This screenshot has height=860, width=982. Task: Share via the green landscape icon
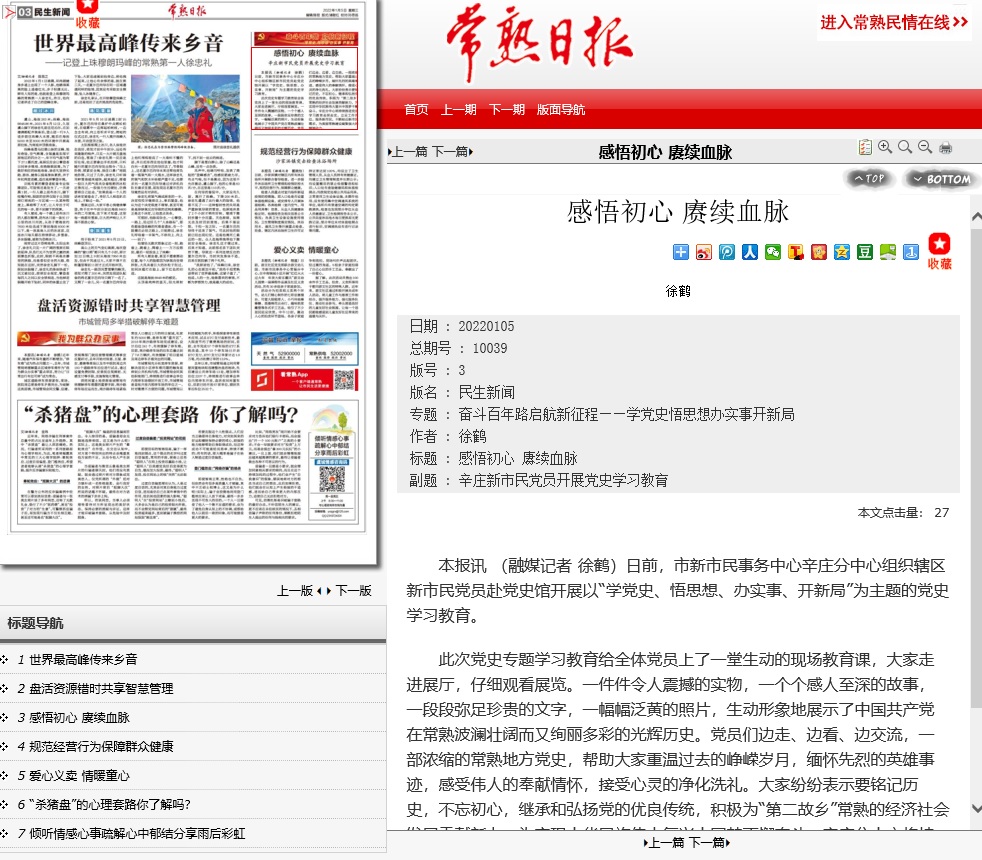click(x=888, y=252)
